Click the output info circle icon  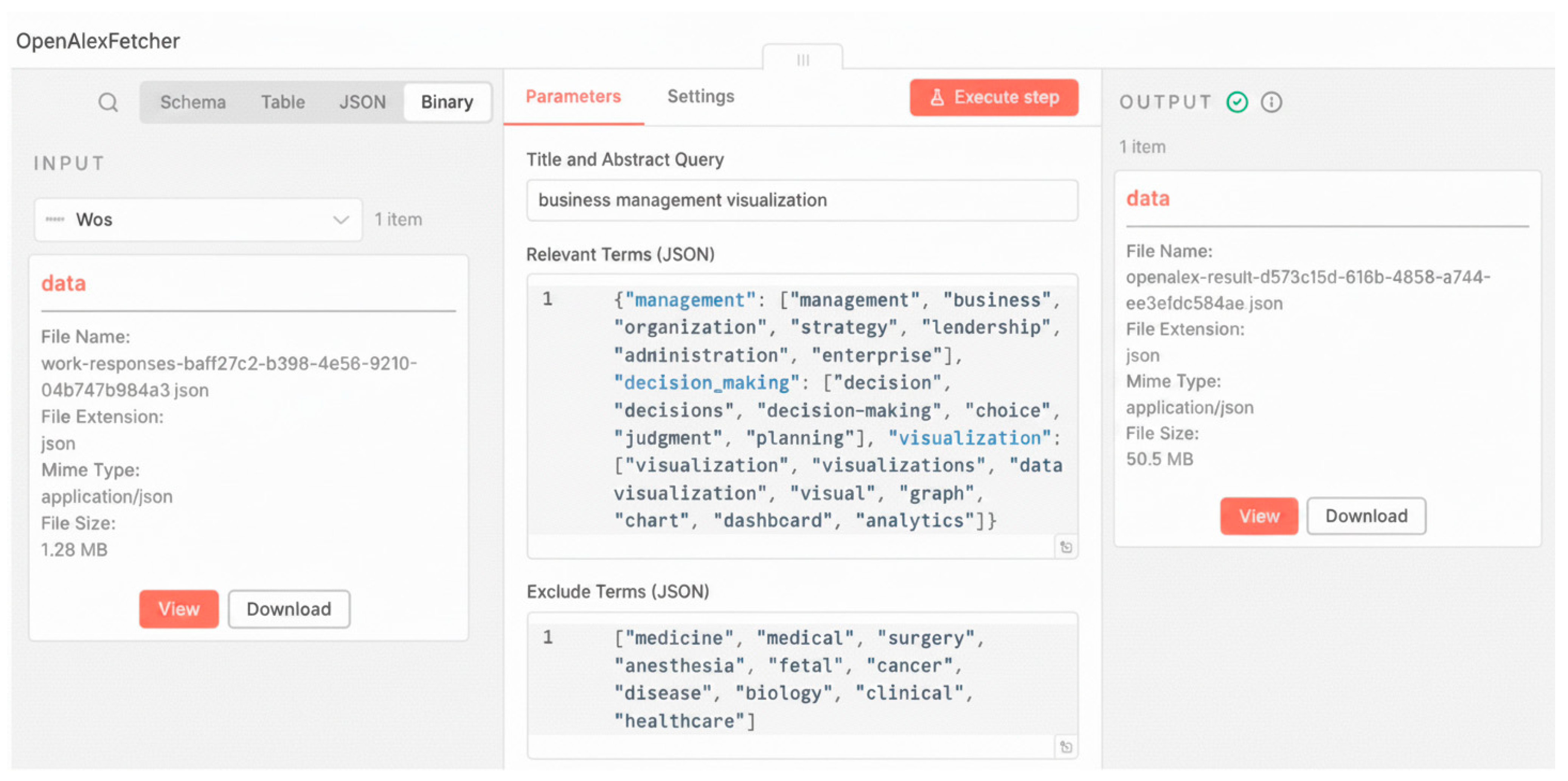point(1271,102)
